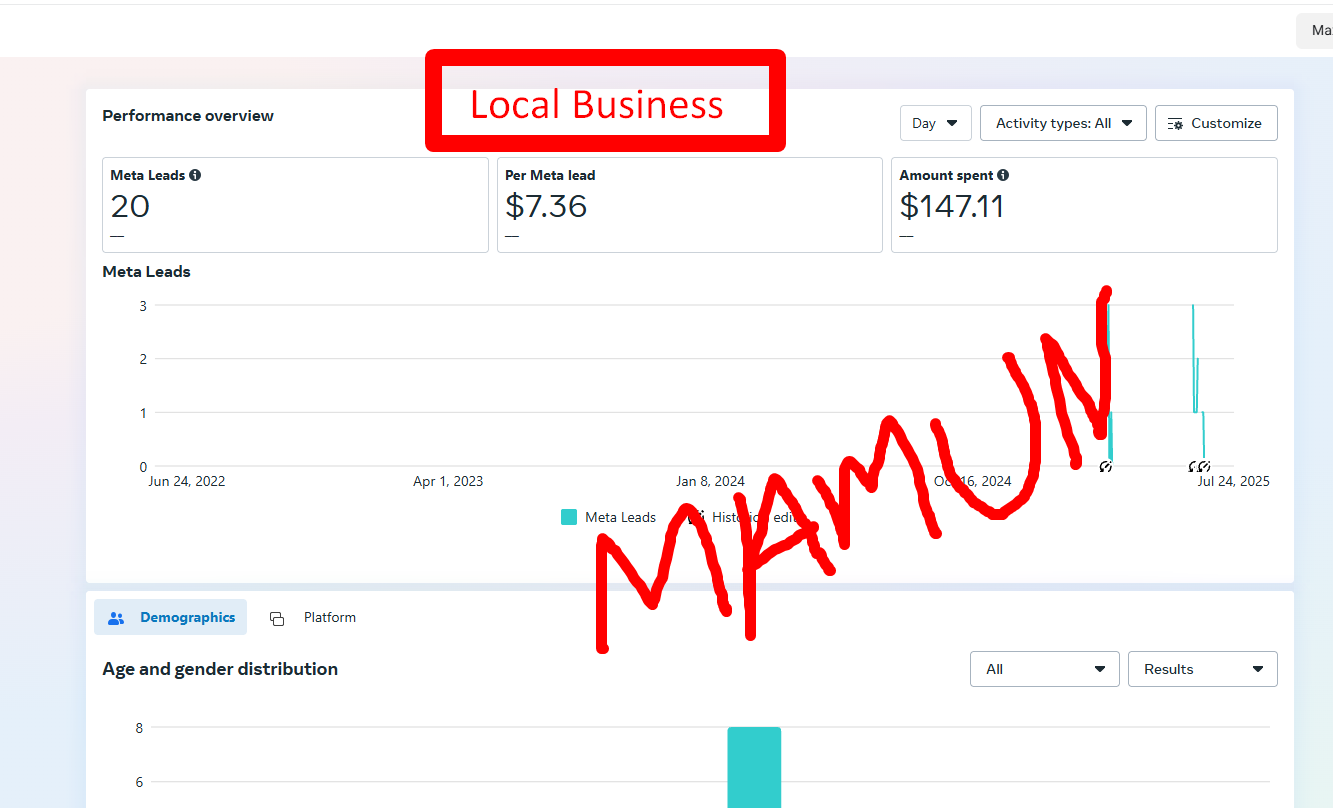
Task: Click the Meta Leads chart title above the graph
Action: [146, 271]
